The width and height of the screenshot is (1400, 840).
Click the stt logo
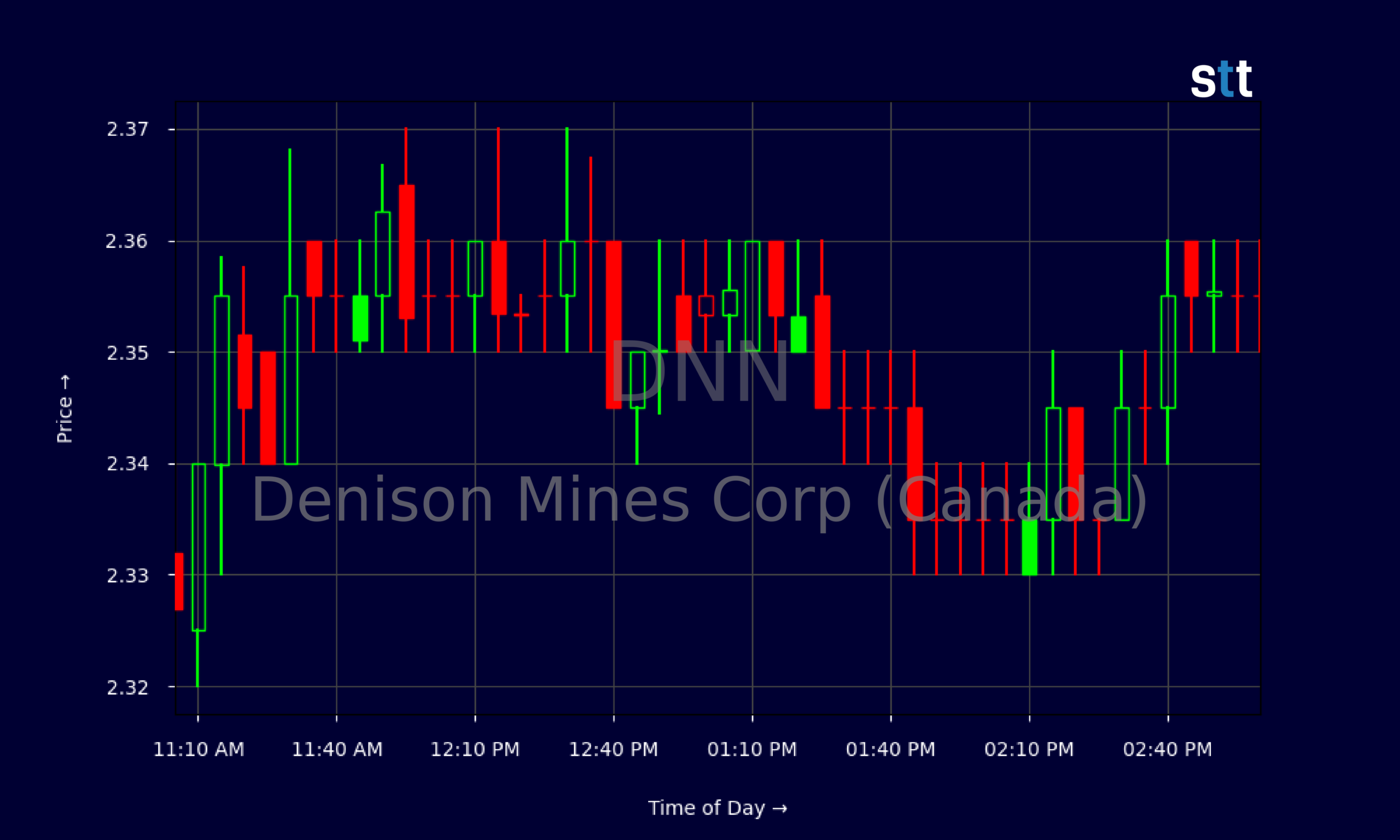(x=1221, y=79)
